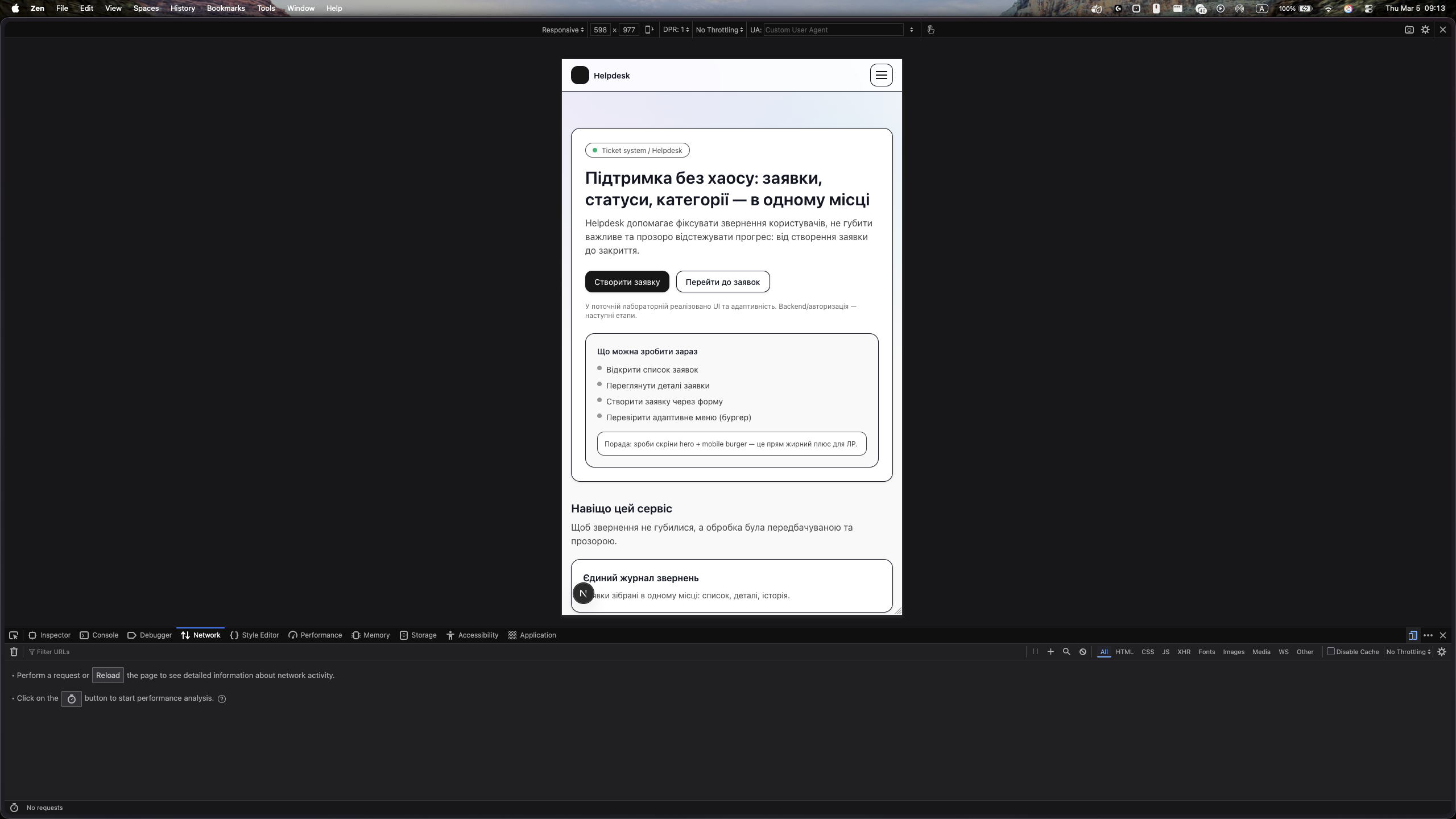
Task: Open the Apple menu
Action: pos(15,9)
